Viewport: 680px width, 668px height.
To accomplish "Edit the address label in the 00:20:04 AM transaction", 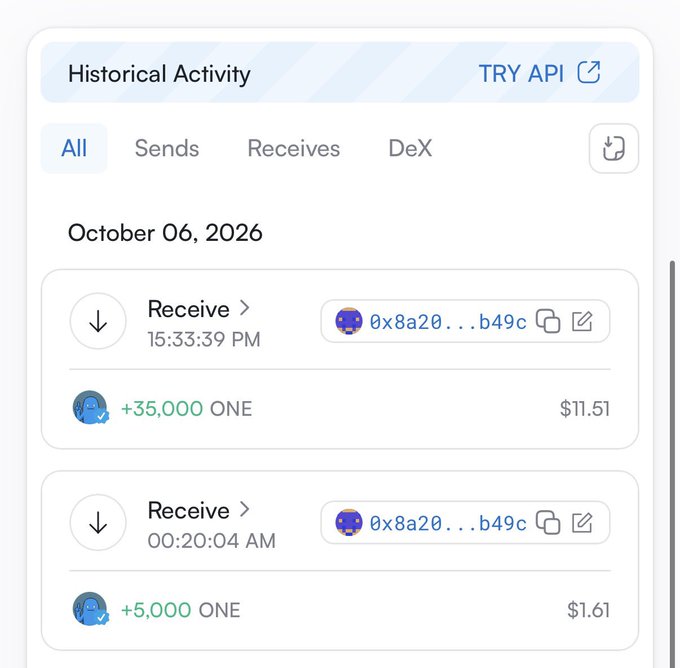I will (582, 523).
